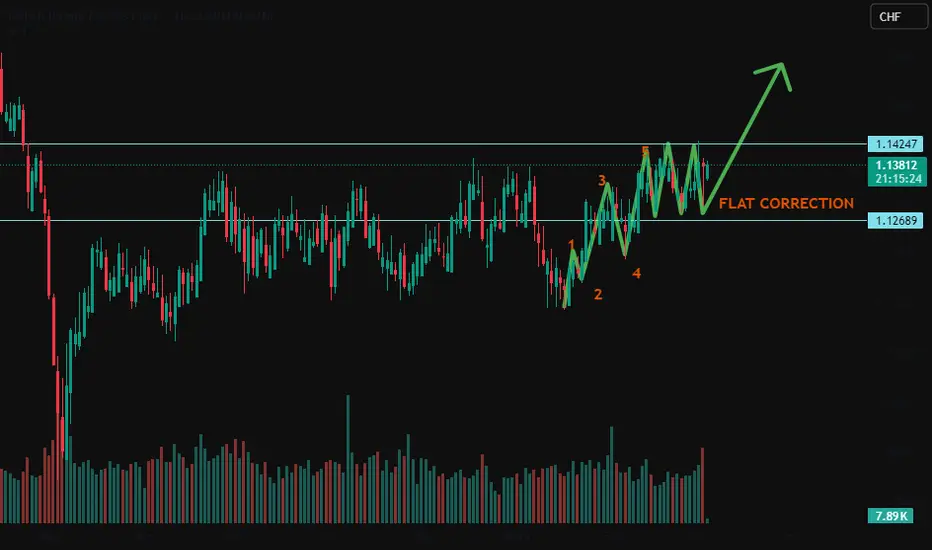Select the wave label 4
Screen dimensions: 932x550
click(x=637, y=274)
